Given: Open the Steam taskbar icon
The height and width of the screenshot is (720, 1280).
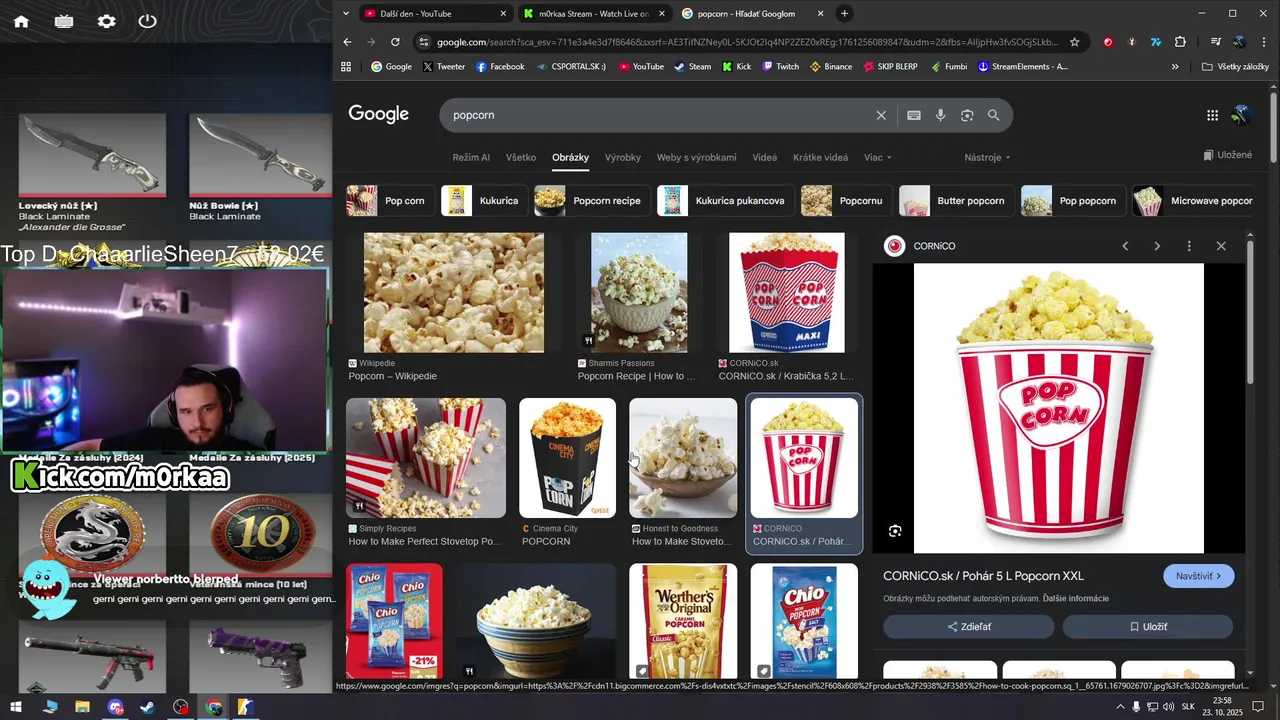Looking at the screenshot, I should (147, 707).
